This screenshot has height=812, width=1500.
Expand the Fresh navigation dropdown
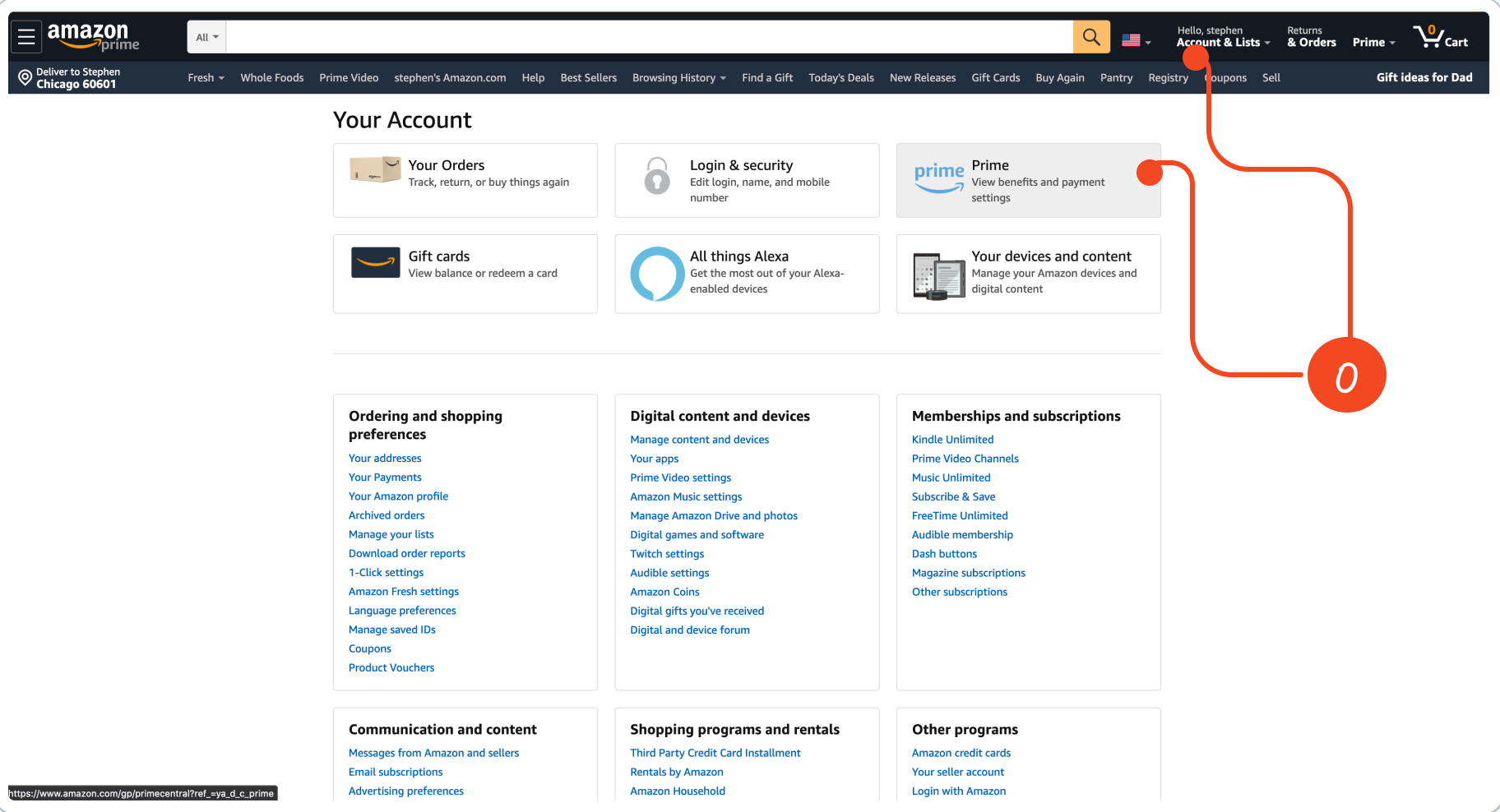206,78
